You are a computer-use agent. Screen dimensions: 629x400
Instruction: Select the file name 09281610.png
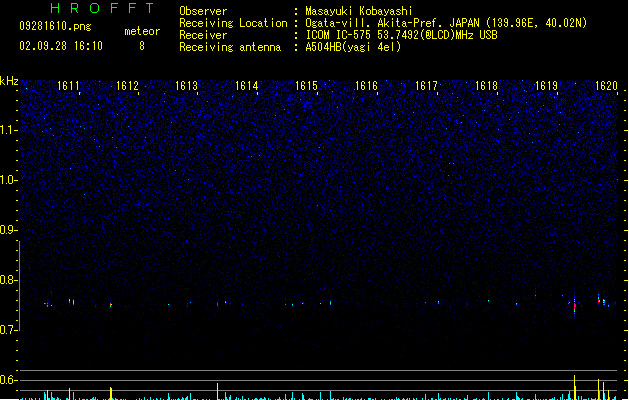click(55, 26)
